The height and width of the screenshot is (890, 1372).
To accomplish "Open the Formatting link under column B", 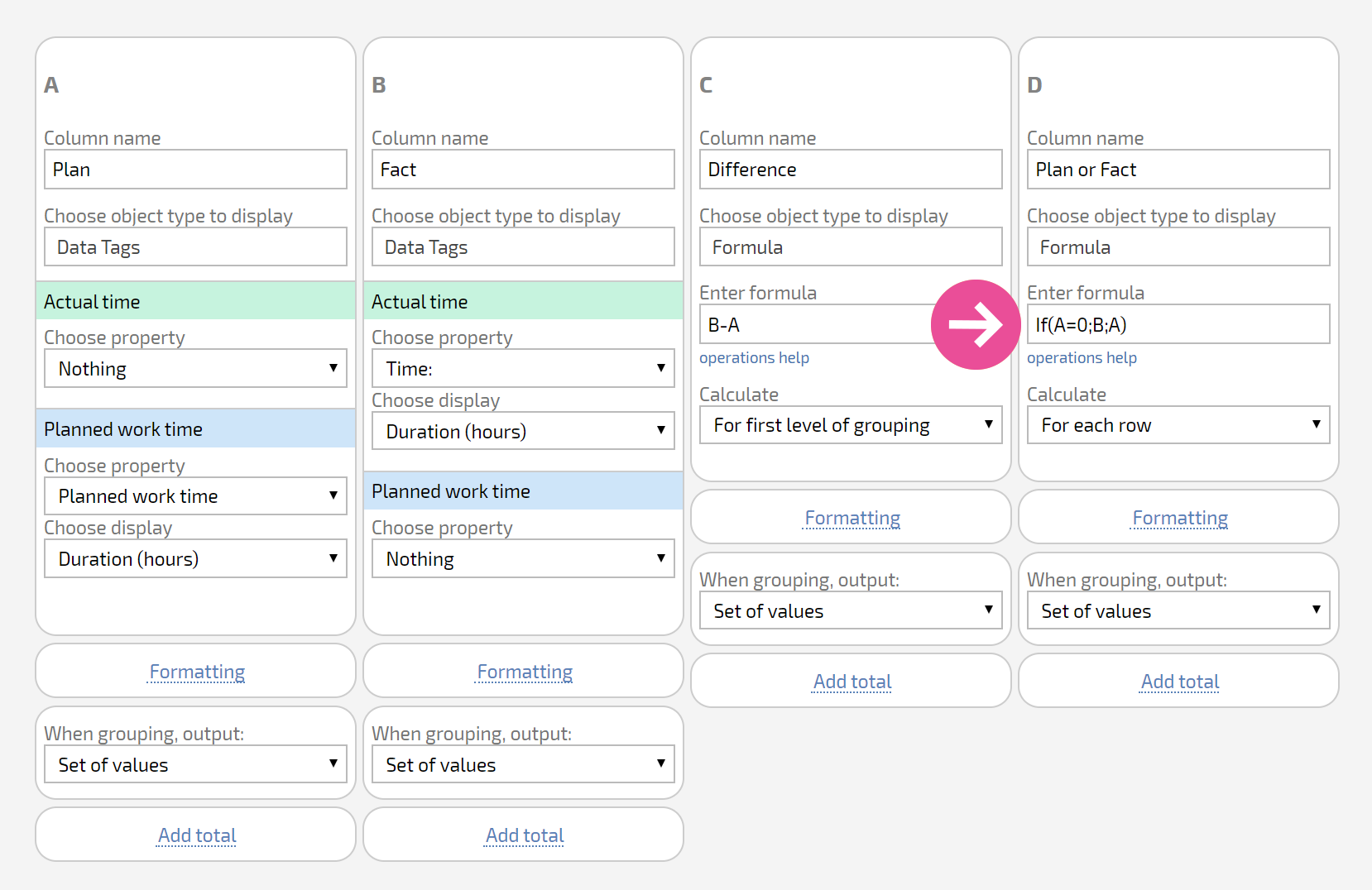I will (x=525, y=672).
